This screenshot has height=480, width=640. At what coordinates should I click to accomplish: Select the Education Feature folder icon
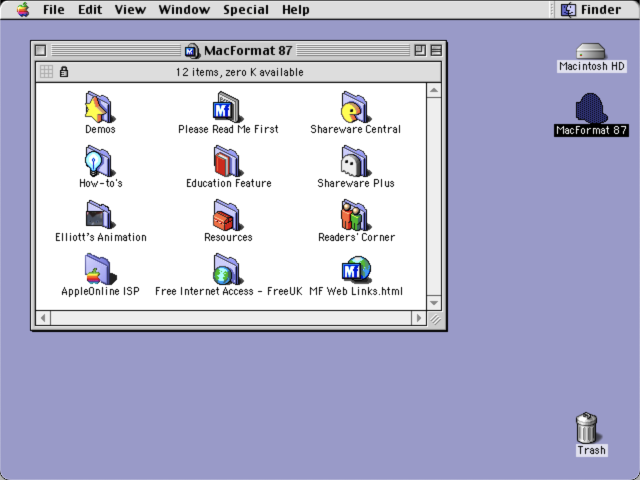(228, 162)
